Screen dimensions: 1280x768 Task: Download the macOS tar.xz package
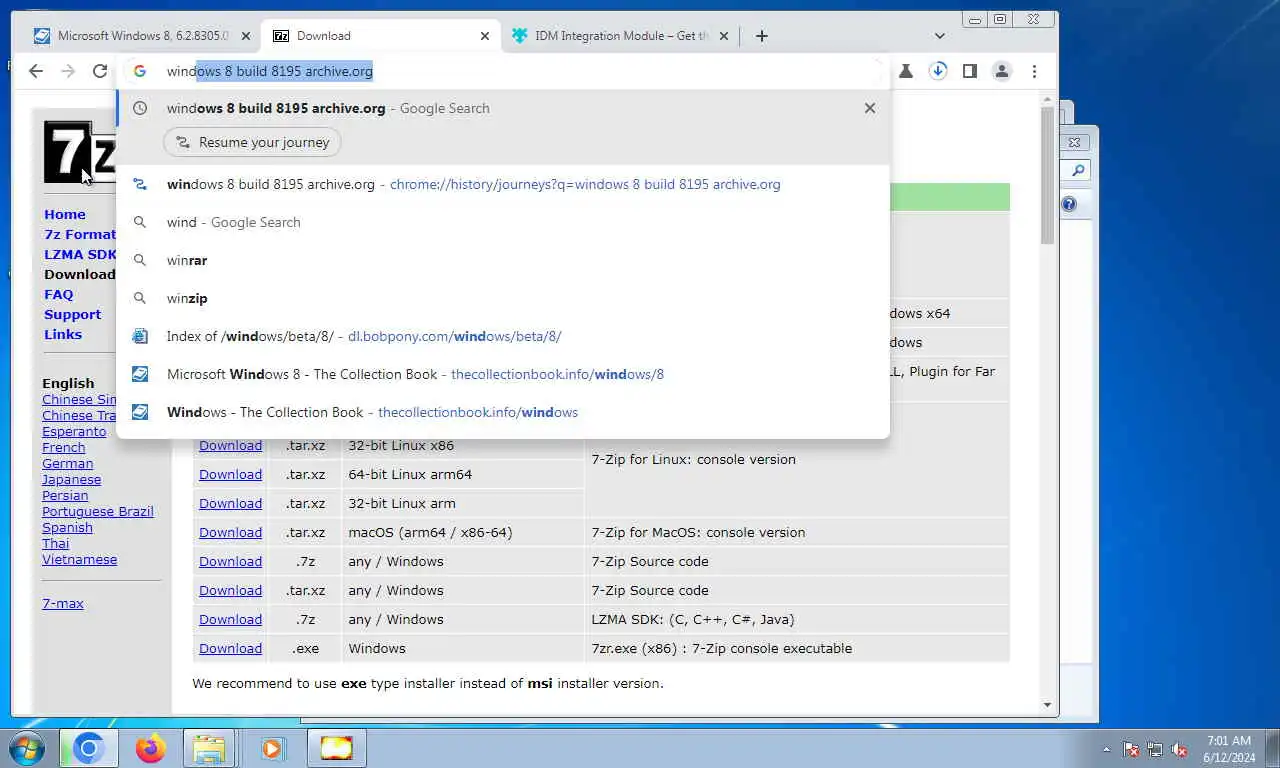coord(230,532)
